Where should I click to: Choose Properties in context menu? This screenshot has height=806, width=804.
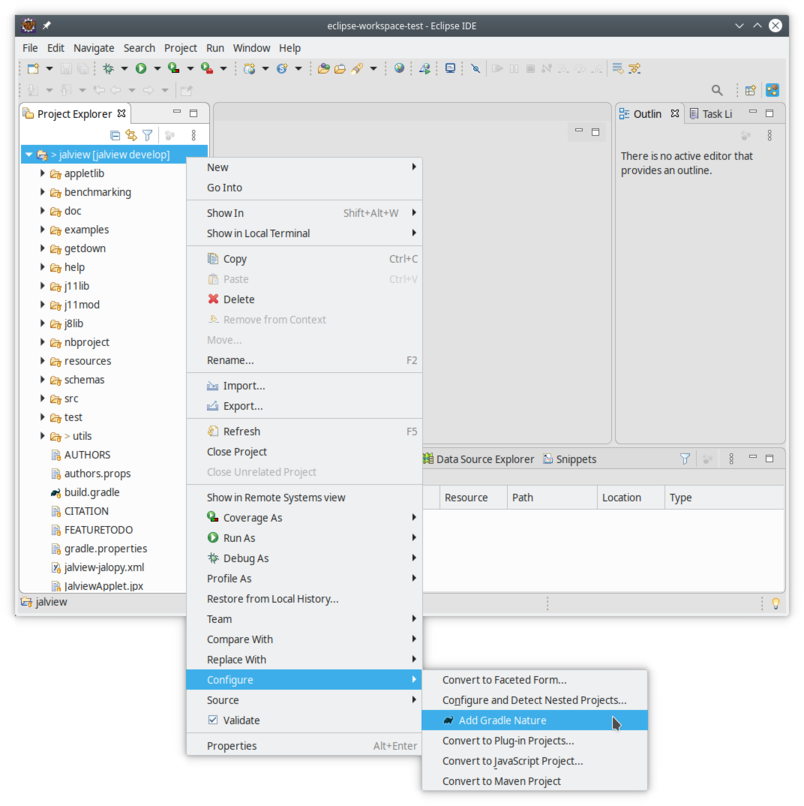[304, 745]
